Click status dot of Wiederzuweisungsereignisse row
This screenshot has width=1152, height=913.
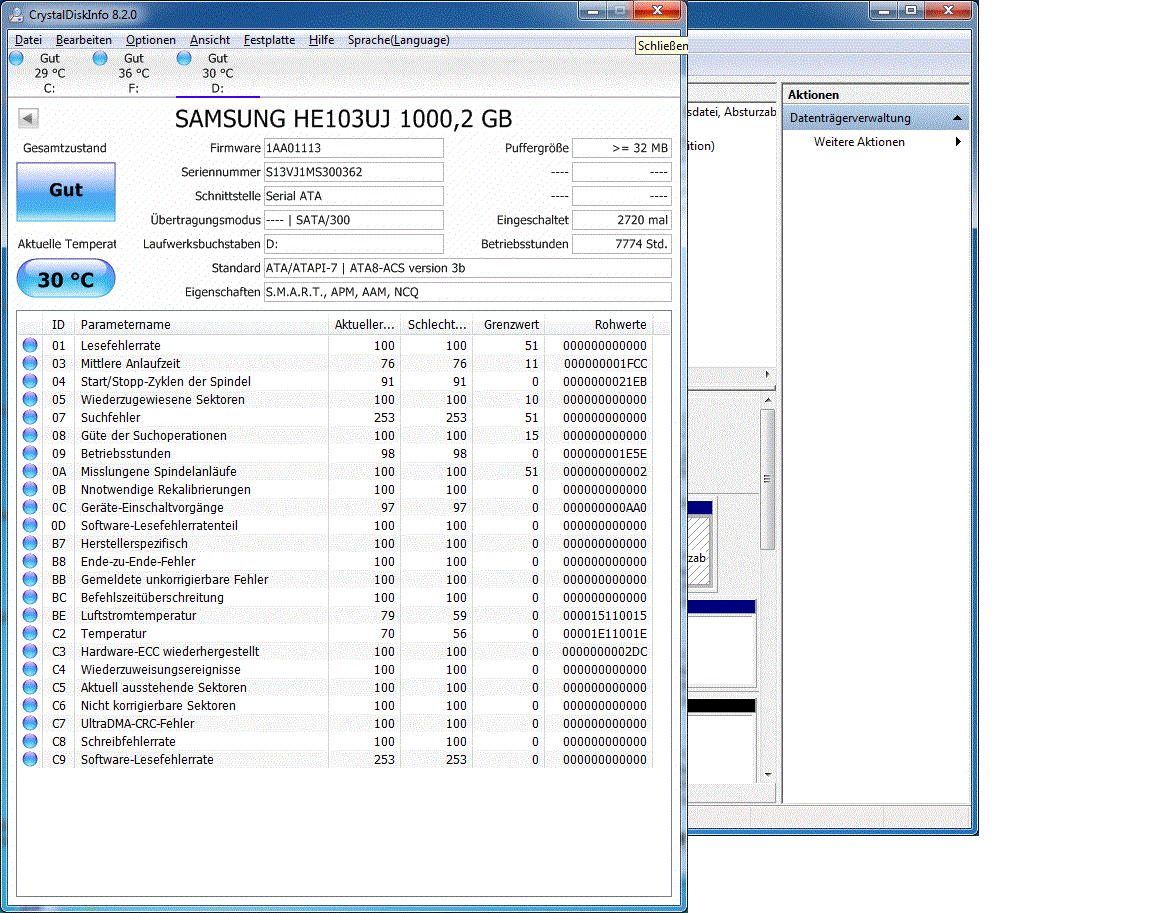coord(30,668)
